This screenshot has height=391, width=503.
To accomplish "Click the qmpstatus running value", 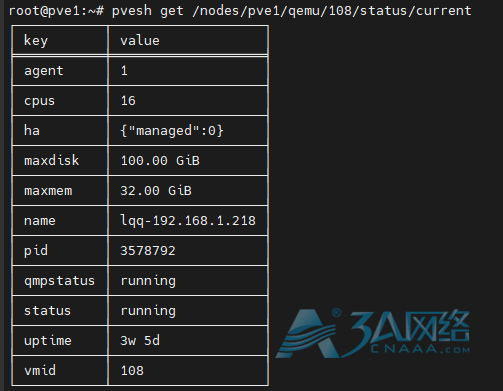I will coord(148,281).
